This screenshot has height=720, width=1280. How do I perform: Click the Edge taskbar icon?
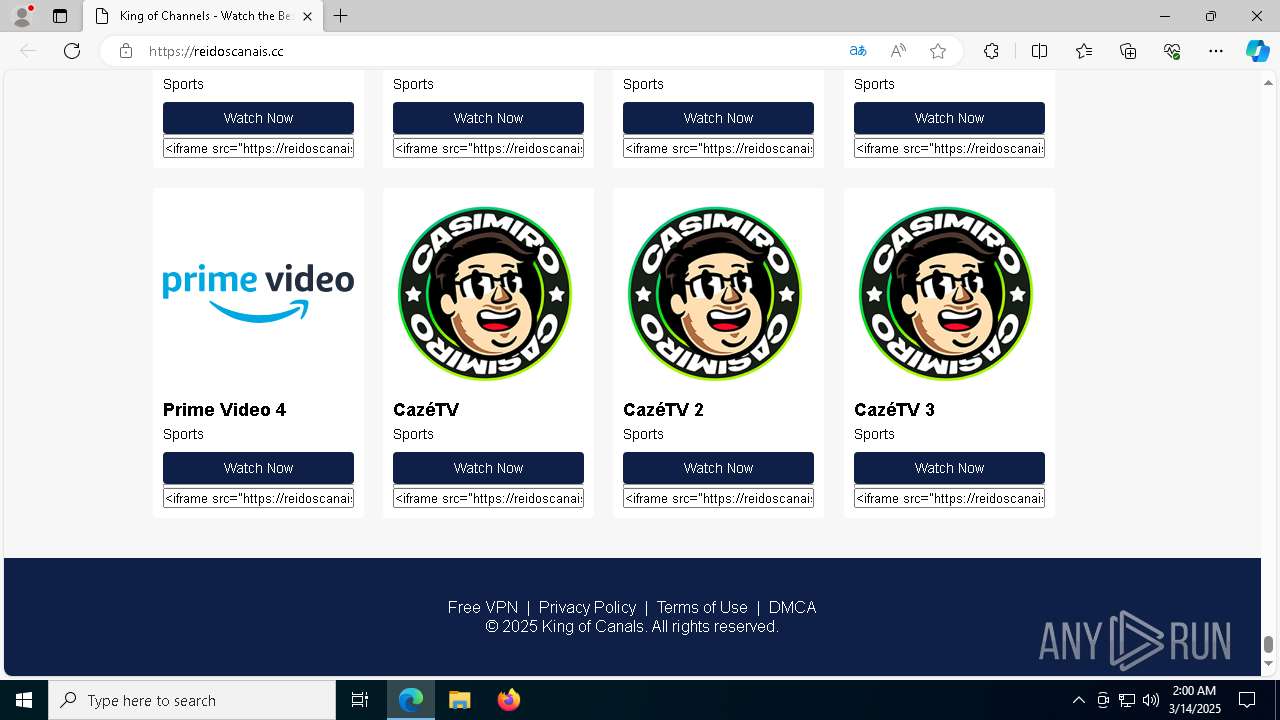[411, 700]
